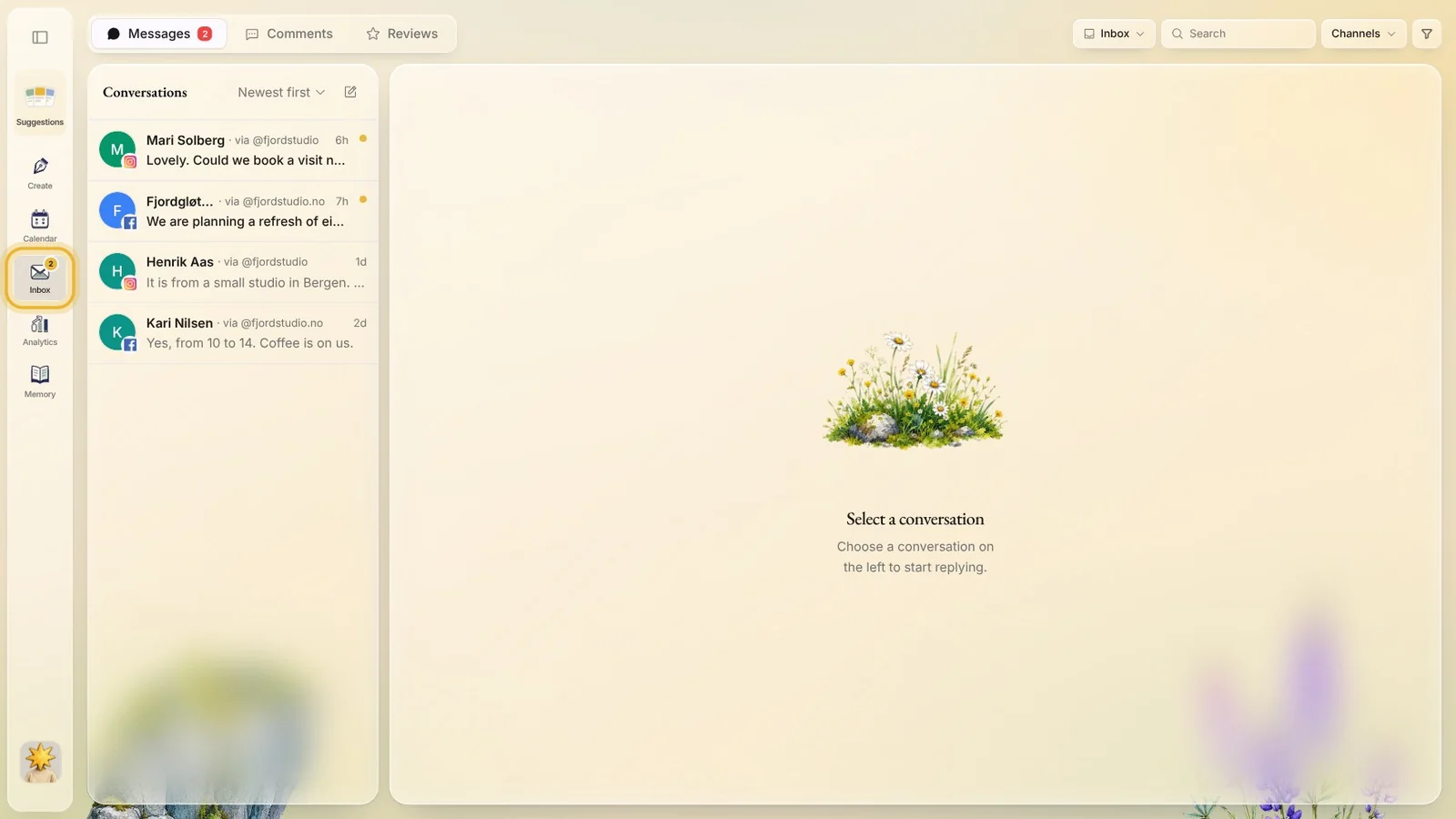Switch to the Comments tab

pyautogui.click(x=289, y=34)
